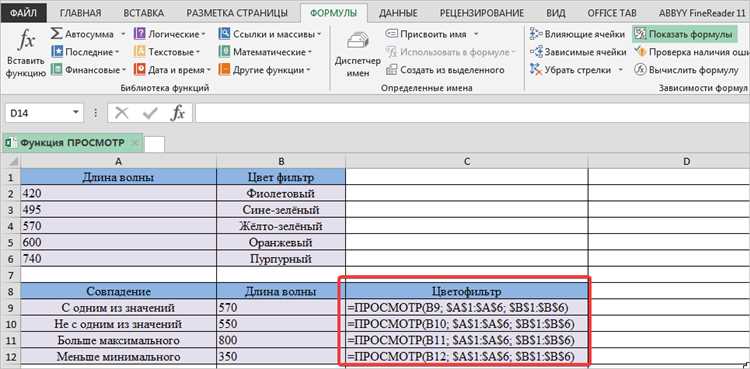Click the formula bar fx icon
Image resolution: width=750 pixels, height=369 pixels.
pos(177,113)
